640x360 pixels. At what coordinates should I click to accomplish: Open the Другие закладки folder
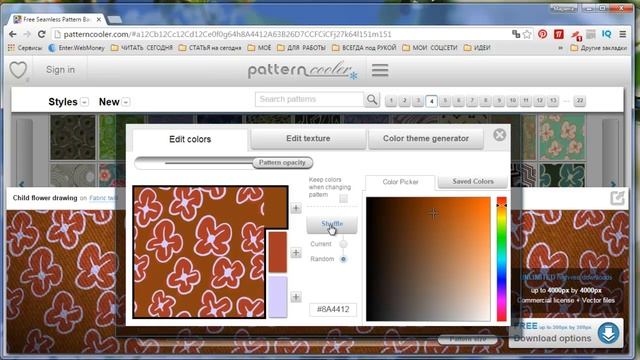[599, 48]
